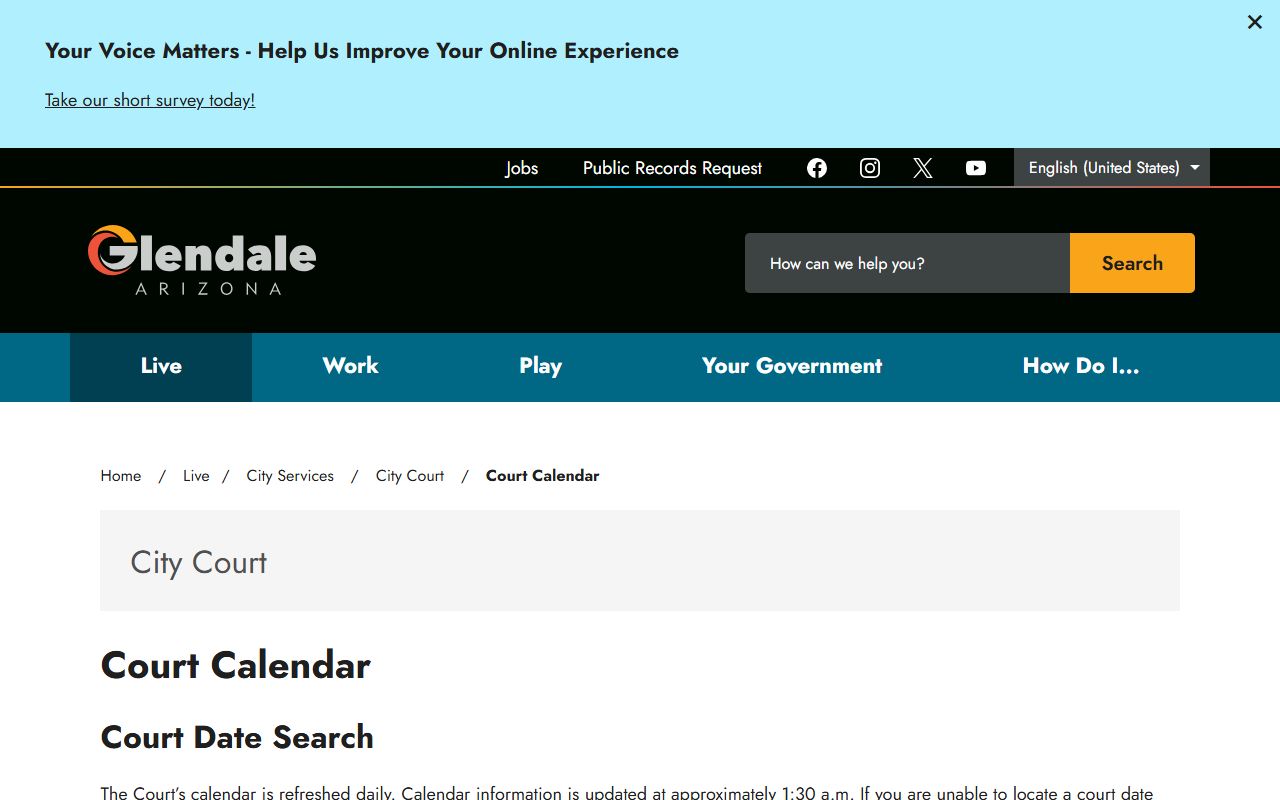Viewport: 1280px width, 800px height.
Task: Open the Work navigation menu
Action: pos(350,366)
